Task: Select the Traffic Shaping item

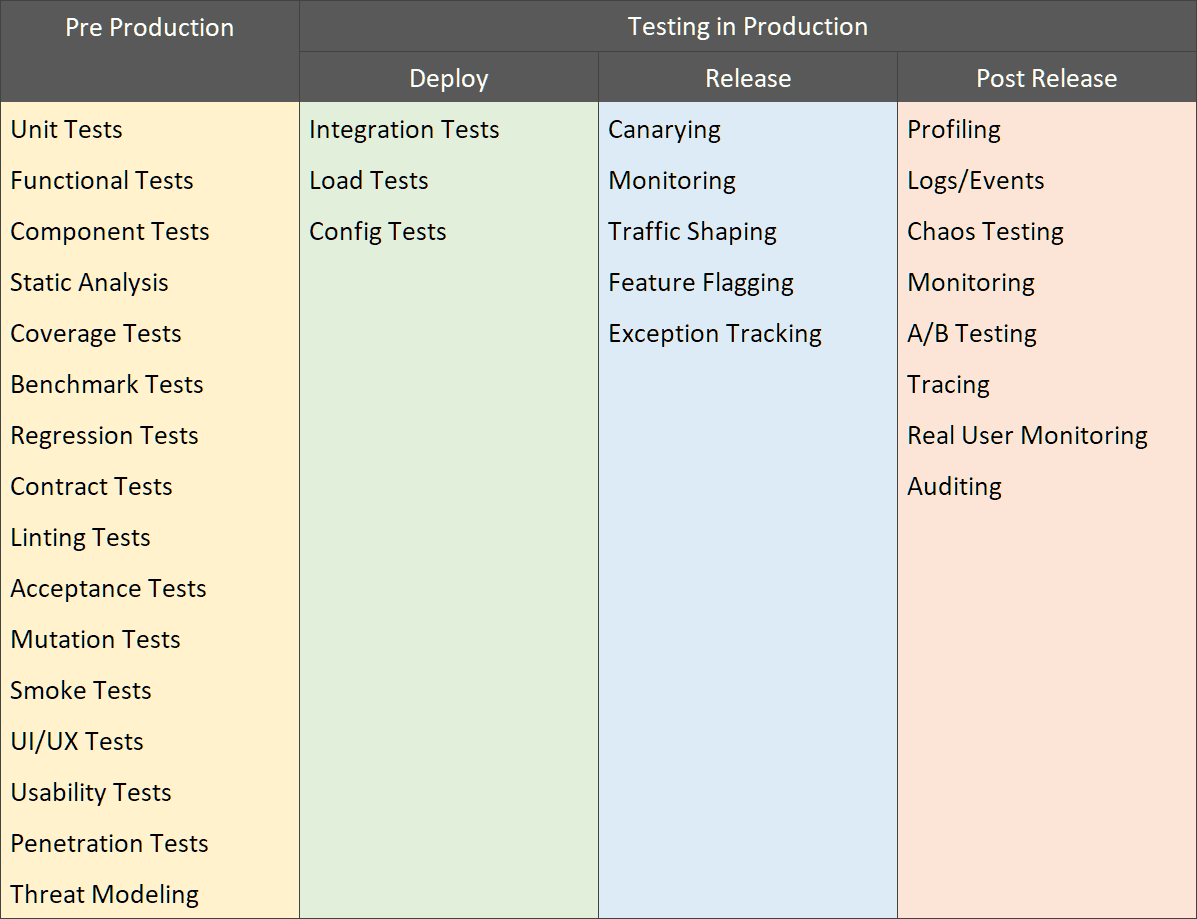Action: click(692, 231)
